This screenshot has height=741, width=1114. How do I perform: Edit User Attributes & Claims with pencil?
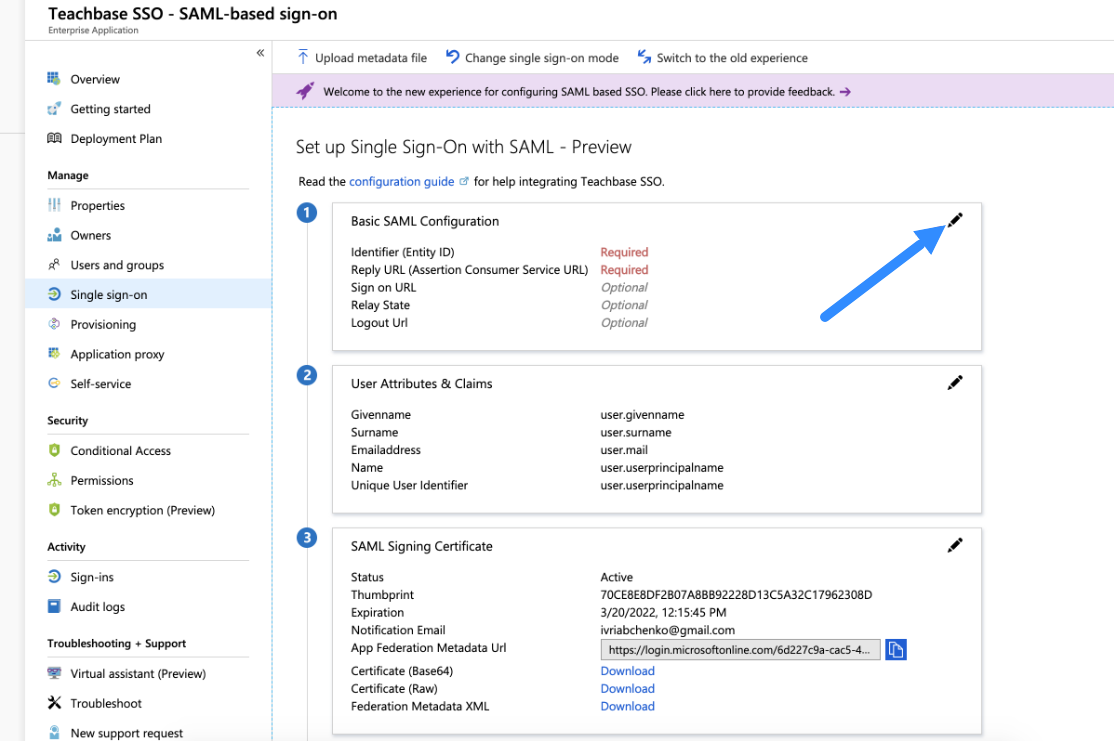point(955,382)
